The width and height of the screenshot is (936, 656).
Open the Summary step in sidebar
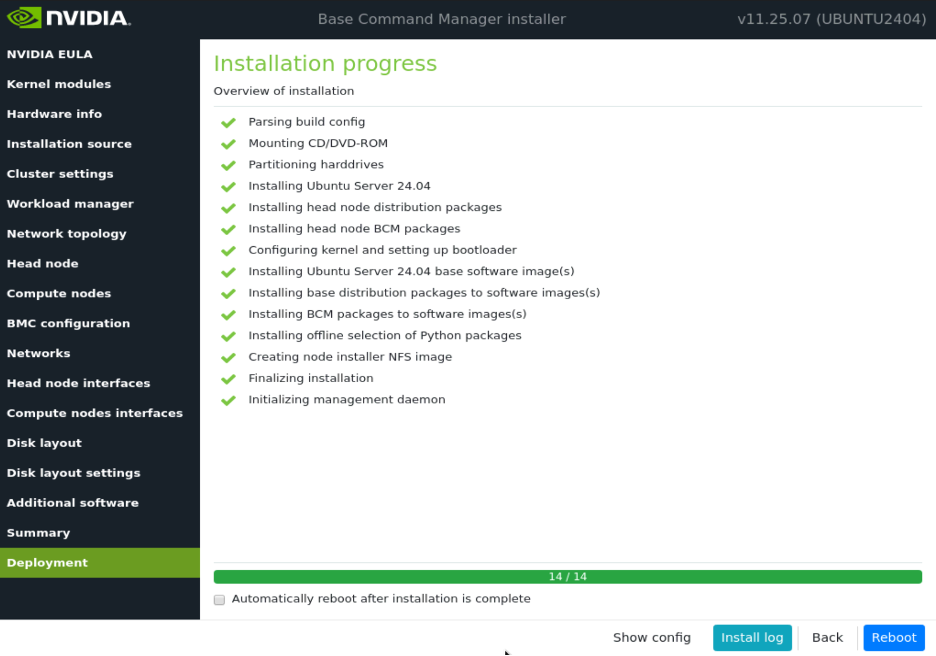click(38, 533)
